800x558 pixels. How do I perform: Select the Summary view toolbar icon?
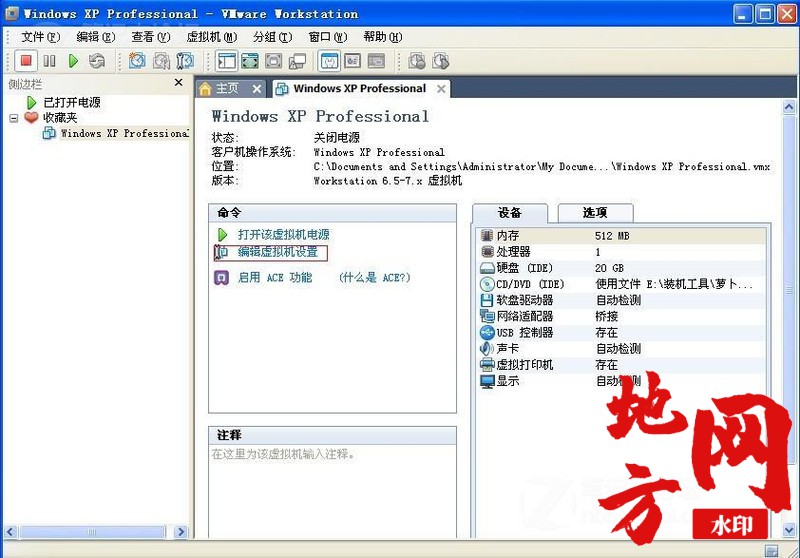[330, 61]
